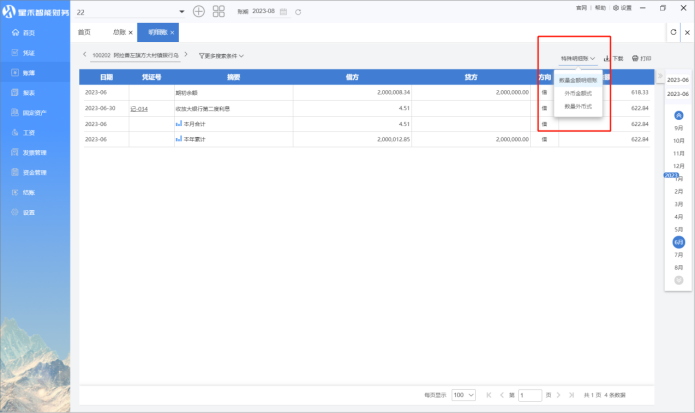Expand the 更多搜索条件 filter

[x=221, y=55]
